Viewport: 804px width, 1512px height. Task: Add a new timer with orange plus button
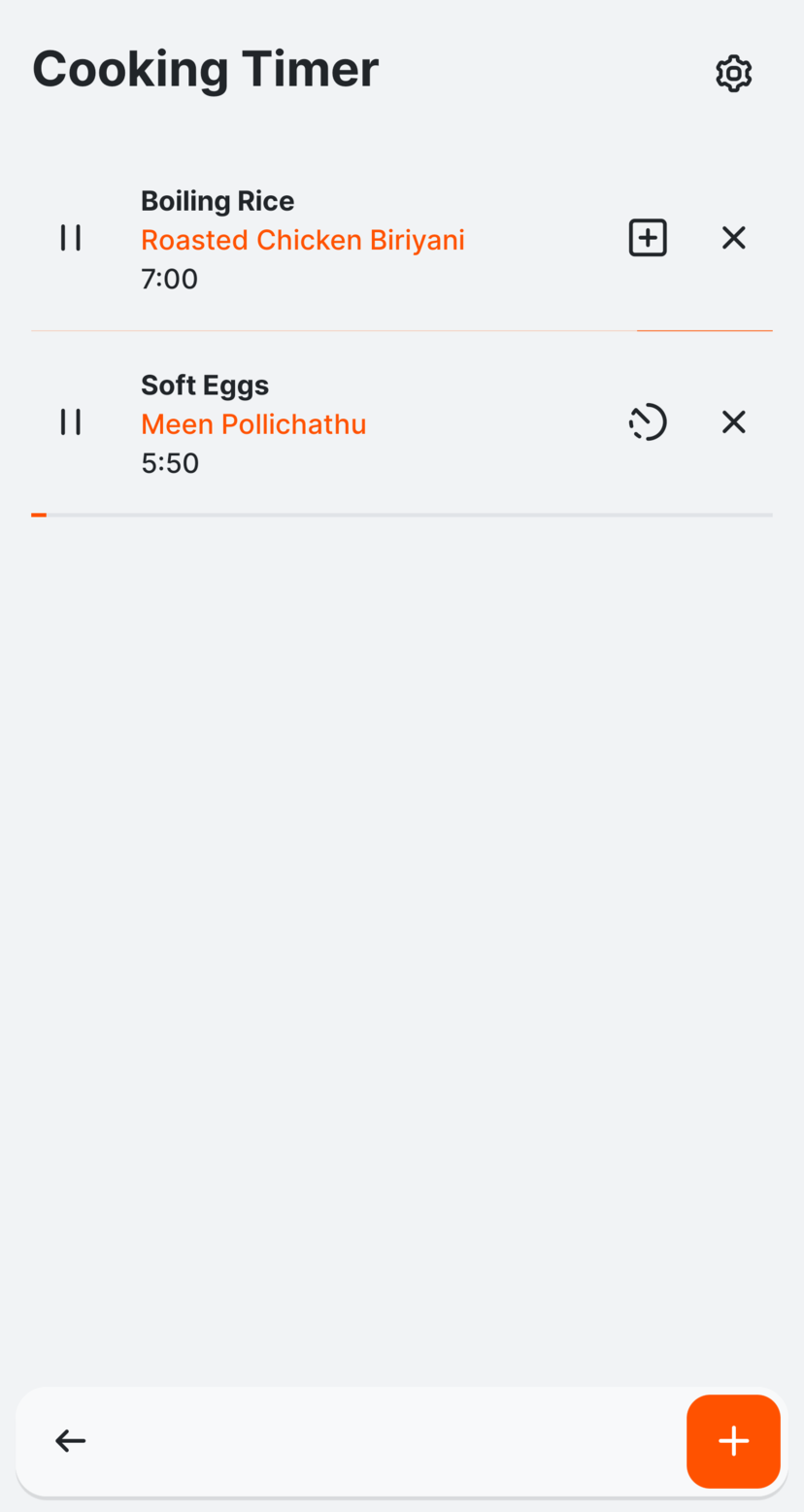click(x=733, y=1441)
